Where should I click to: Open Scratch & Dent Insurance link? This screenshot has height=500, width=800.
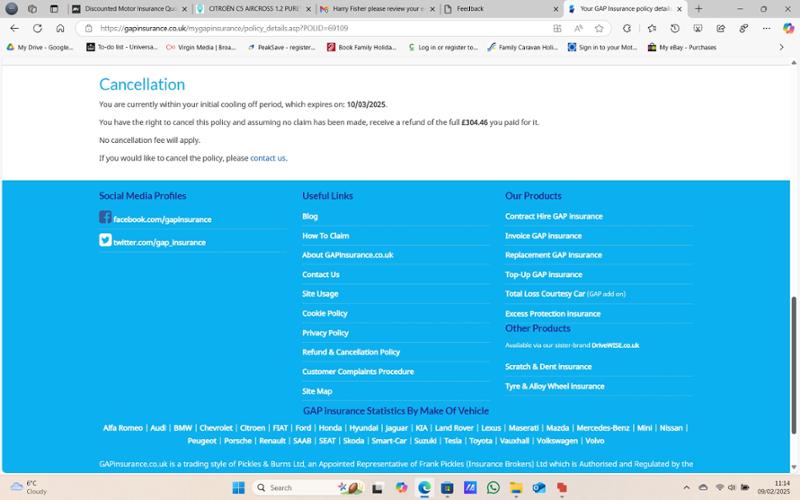click(548, 367)
